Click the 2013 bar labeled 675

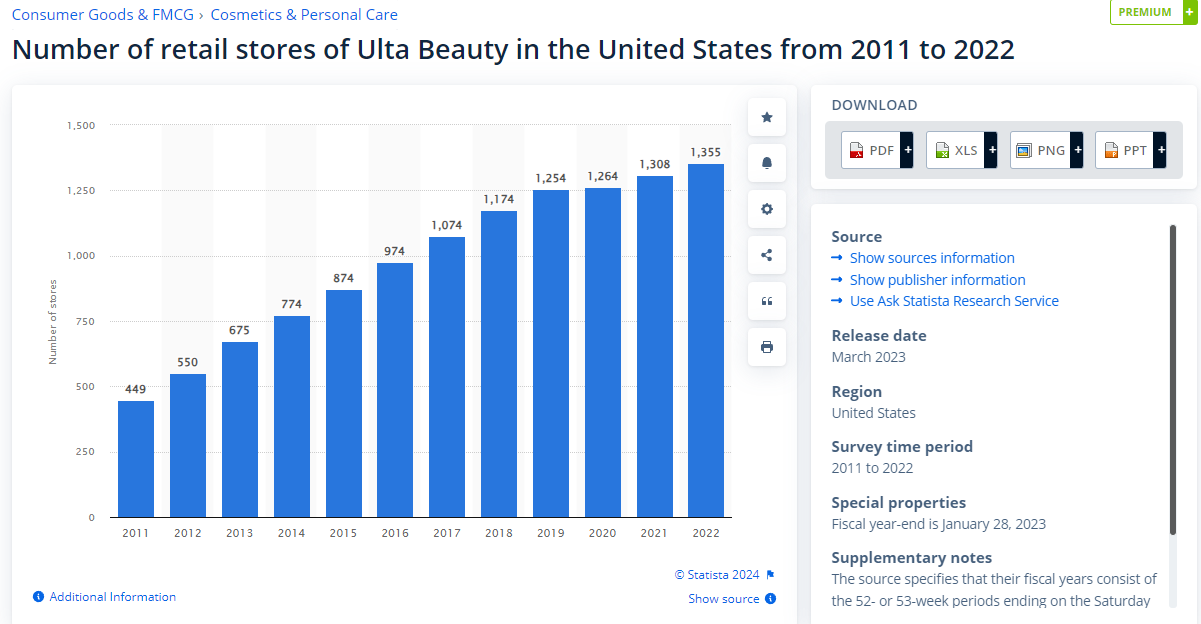[x=240, y=429]
